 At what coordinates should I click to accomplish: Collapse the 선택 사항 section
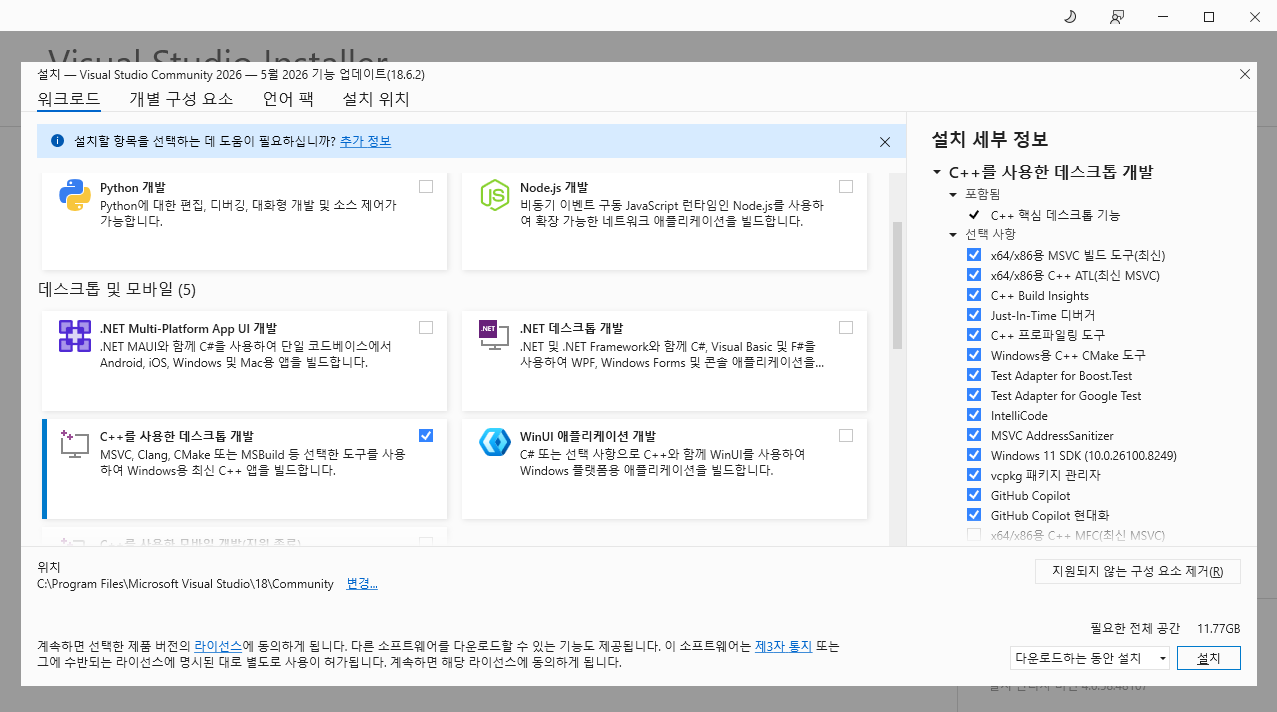point(953,234)
